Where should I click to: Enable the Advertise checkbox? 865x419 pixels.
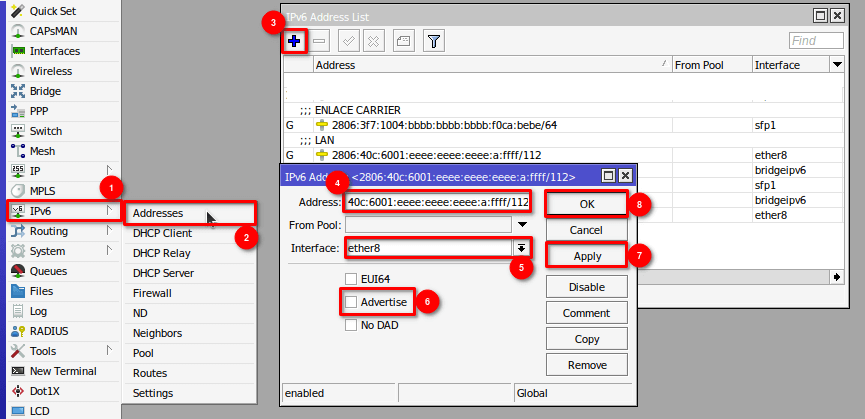coord(351,301)
